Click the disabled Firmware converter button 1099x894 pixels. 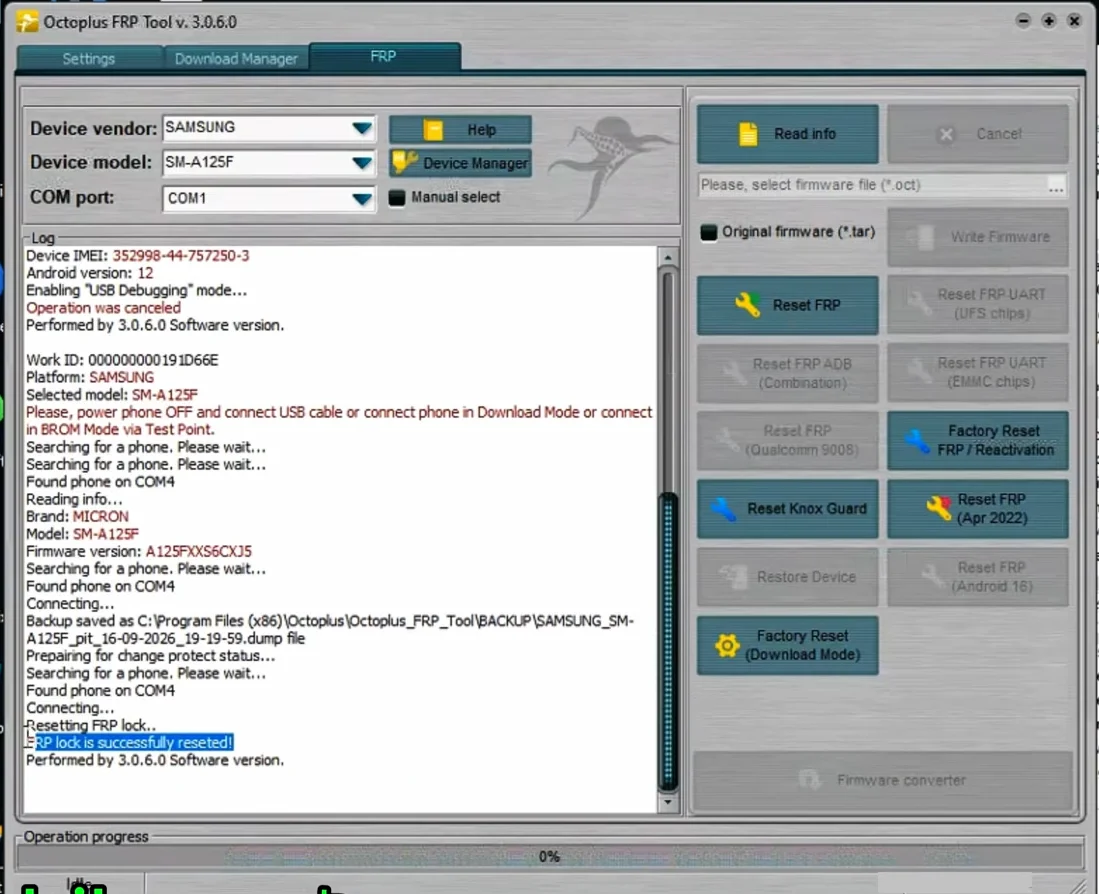882,780
